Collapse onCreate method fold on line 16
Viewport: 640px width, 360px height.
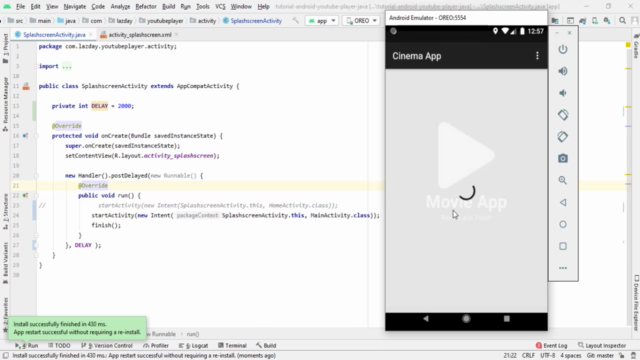point(36,136)
